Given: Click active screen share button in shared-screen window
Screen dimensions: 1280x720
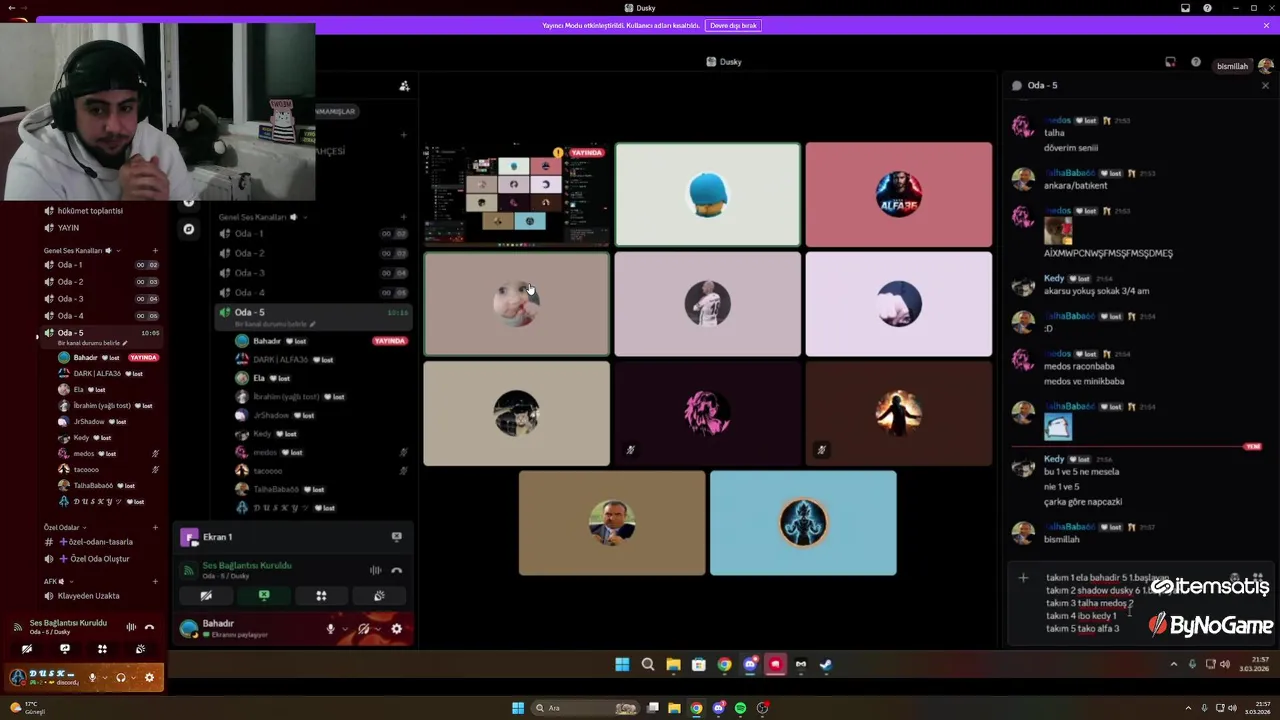Looking at the screenshot, I should pos(264,595).
